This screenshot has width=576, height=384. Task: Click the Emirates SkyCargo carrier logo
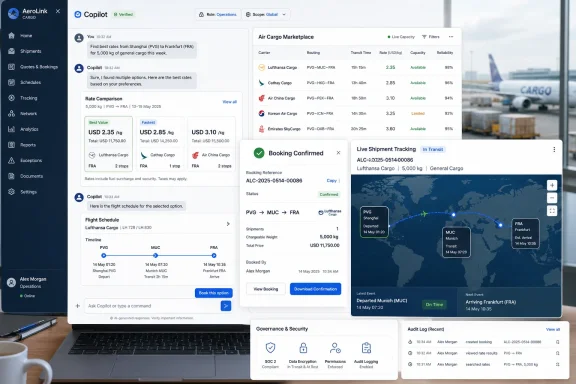(x=262, y=129)
